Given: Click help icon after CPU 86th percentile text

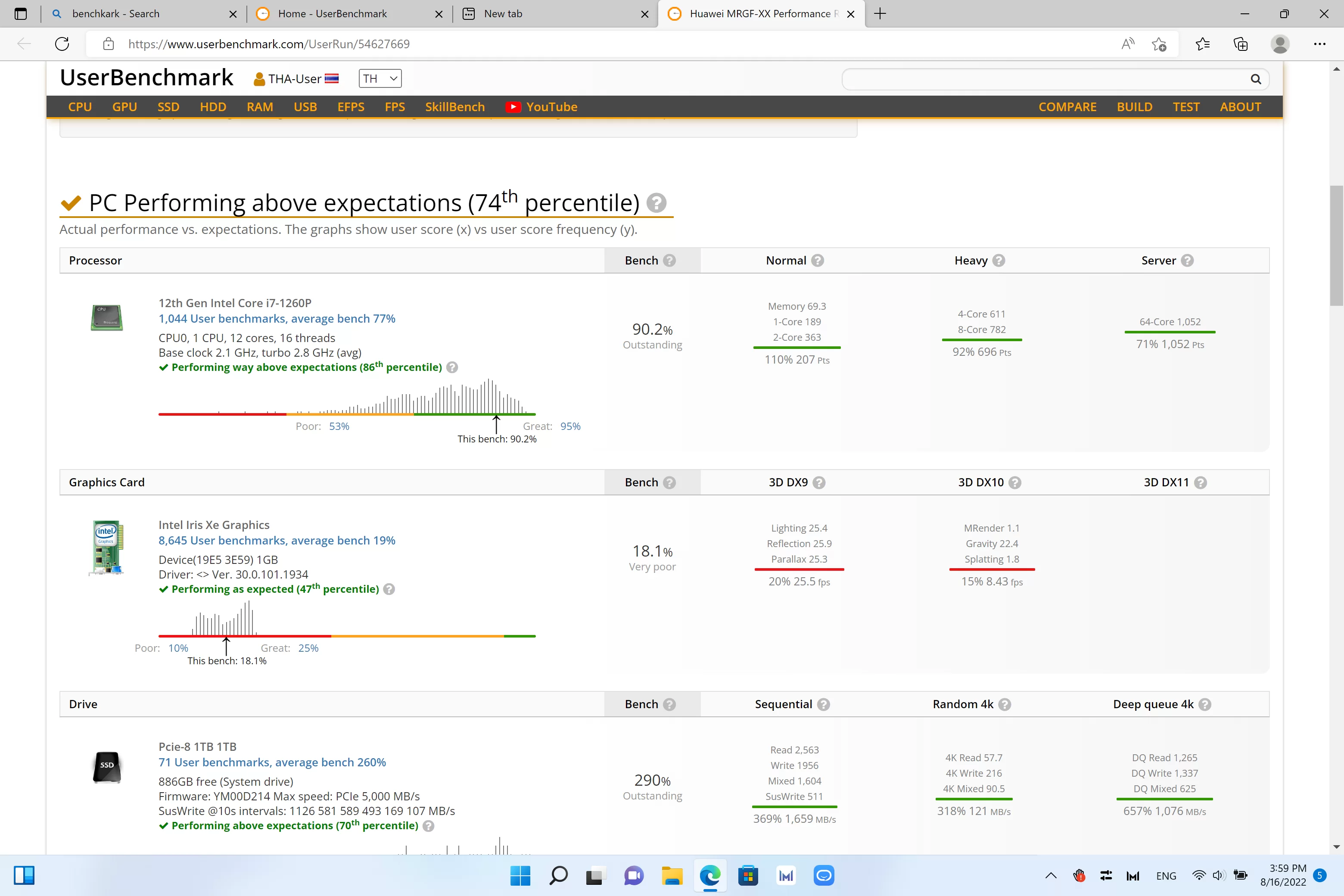Looking at the screenshot, I should (452, 367).
